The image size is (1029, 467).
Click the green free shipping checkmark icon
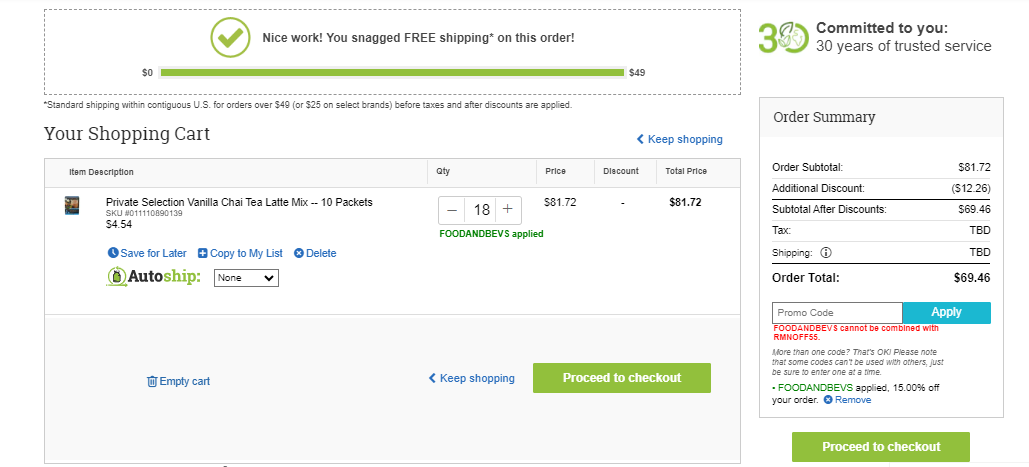click(x=230, y=37)
